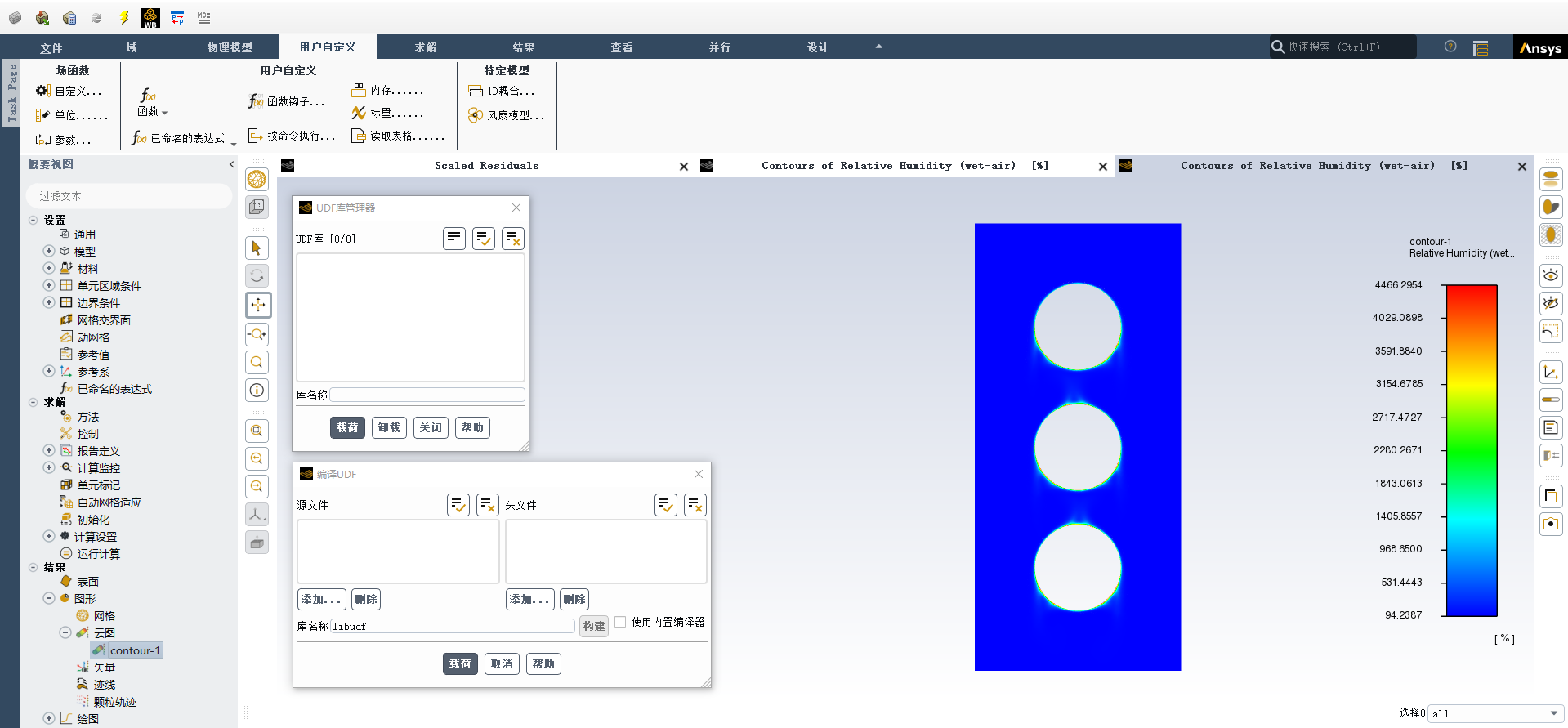Click 构建 button in 编译UDF
Screen dimensions: 1568x728
(x=594, y=626)
